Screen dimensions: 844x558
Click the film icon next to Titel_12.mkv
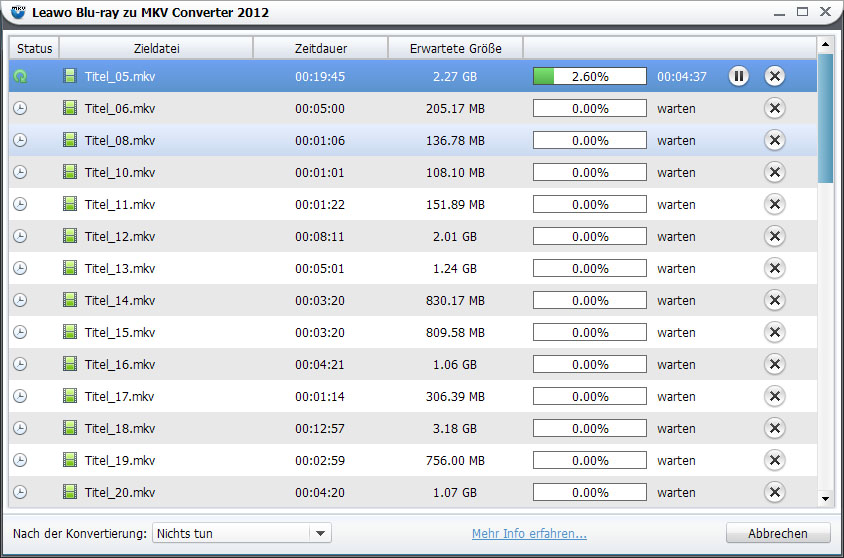coord(70,236)
